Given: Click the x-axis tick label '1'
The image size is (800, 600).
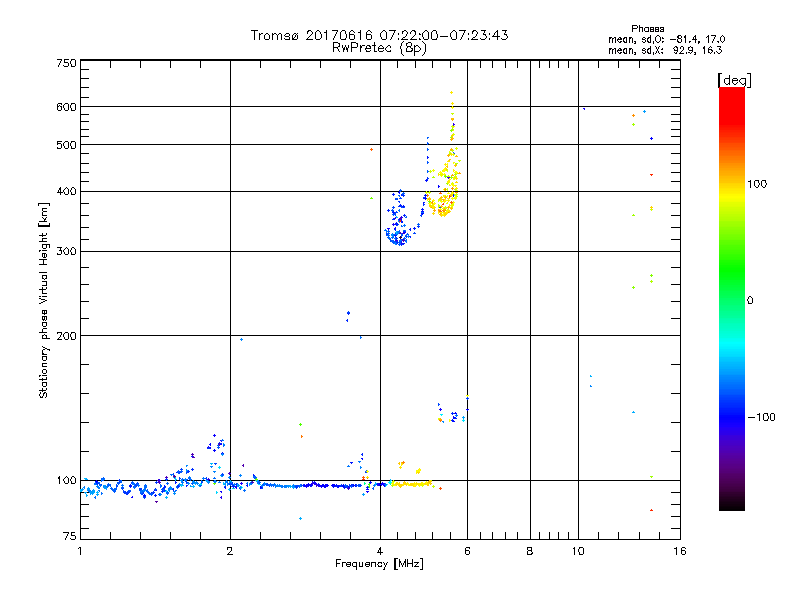Looking at the screenshot, I should 80,551.
